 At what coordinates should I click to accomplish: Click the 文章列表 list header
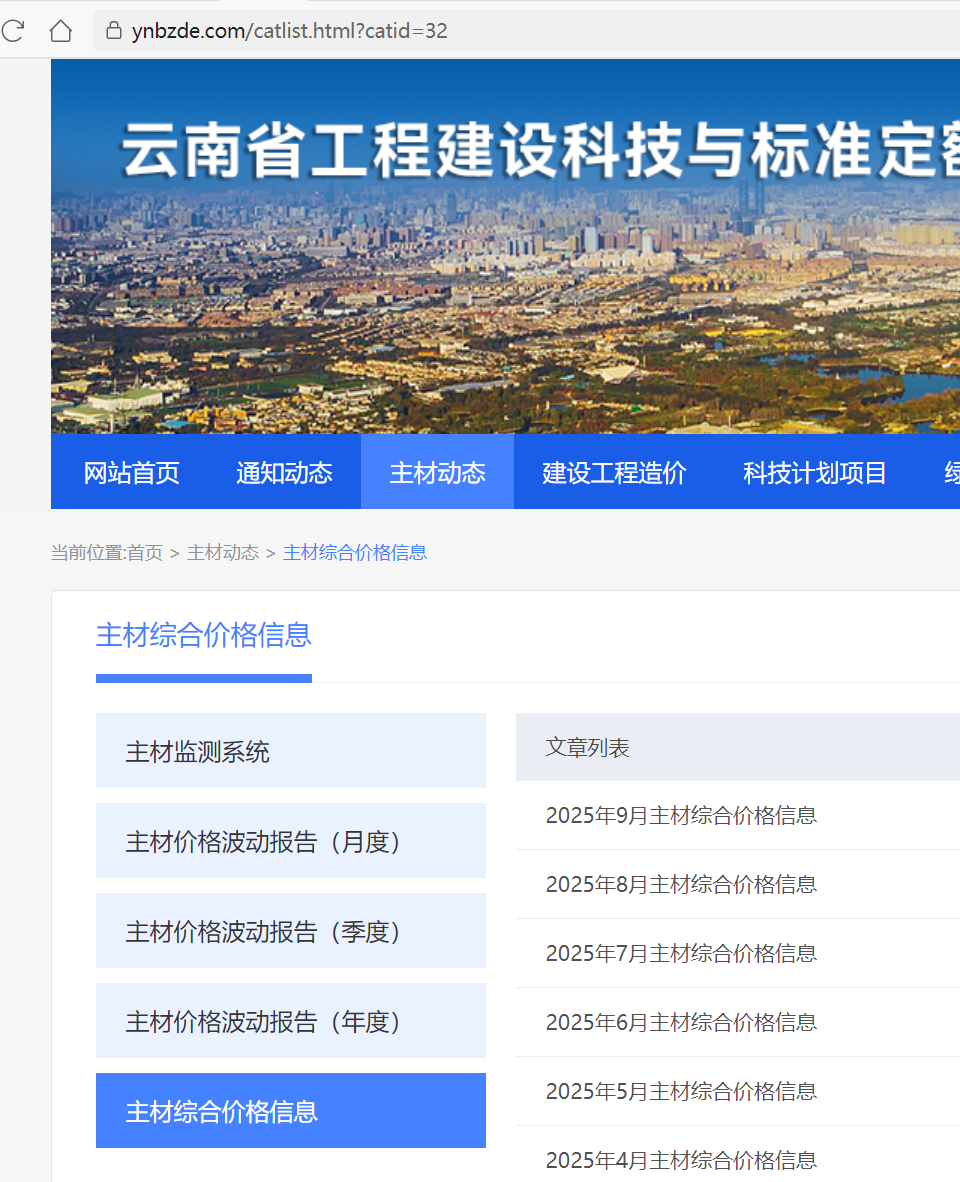738,747
